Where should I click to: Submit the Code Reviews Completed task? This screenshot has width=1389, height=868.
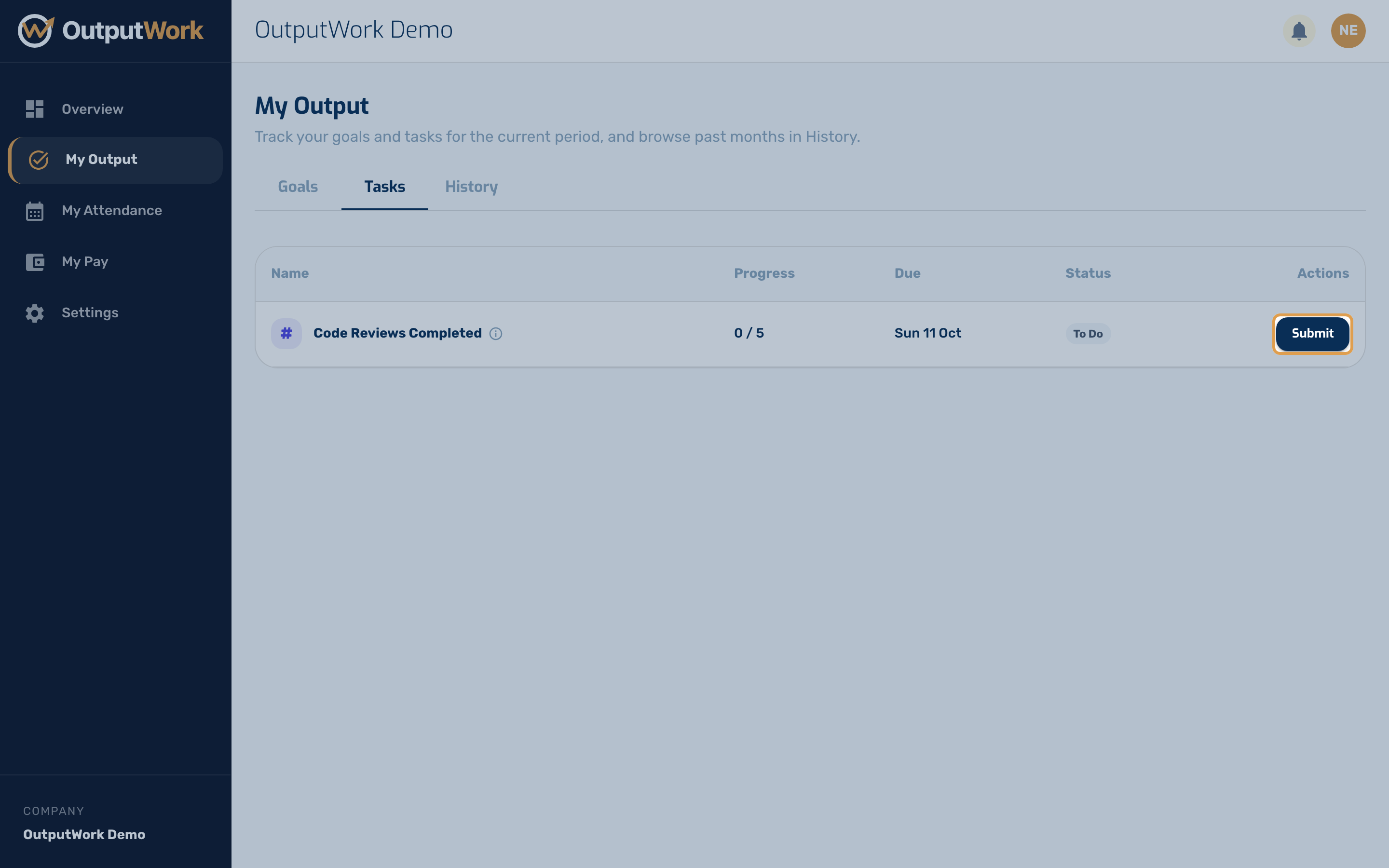coord(1312,334)
